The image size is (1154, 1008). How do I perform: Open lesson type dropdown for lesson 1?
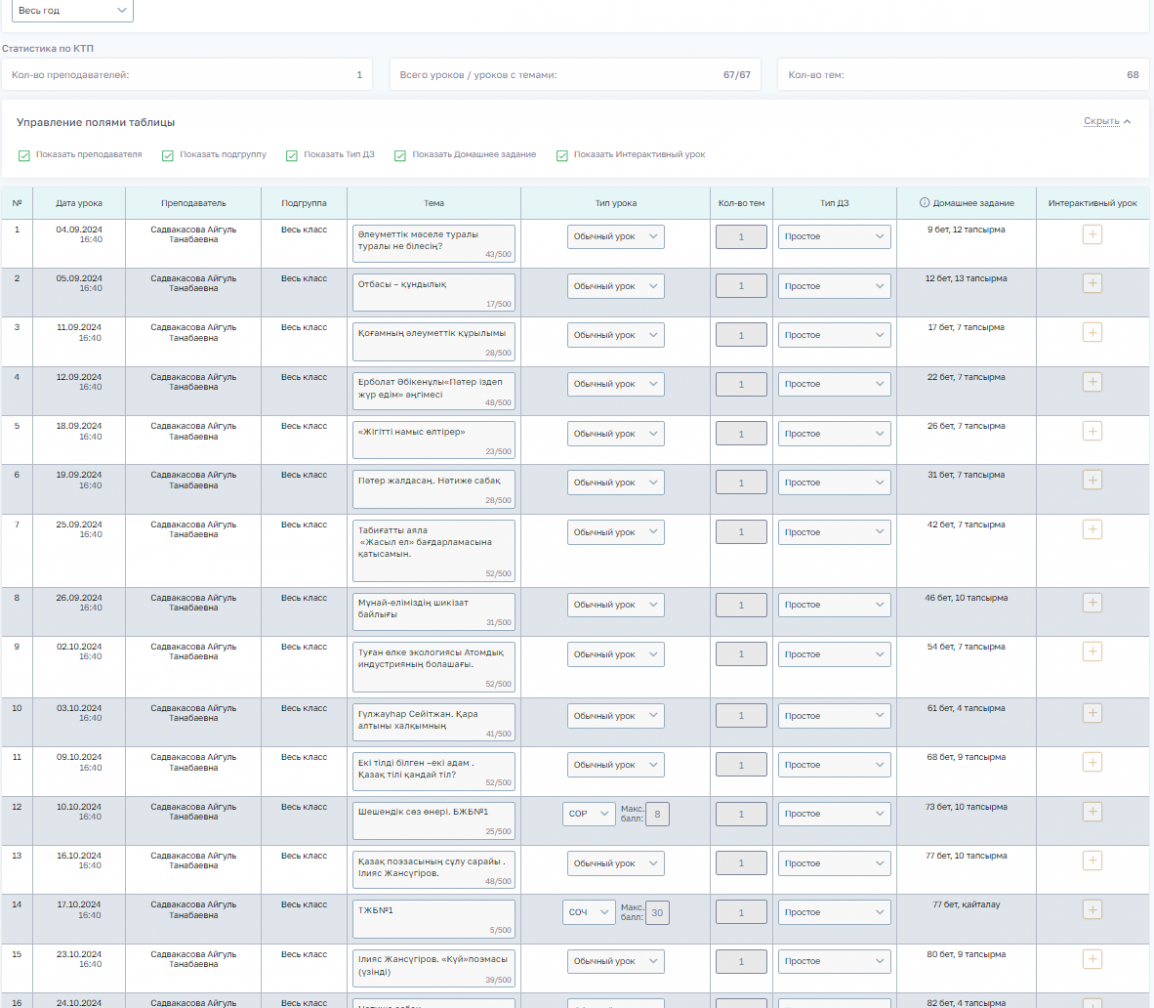[x=615, y=236]
